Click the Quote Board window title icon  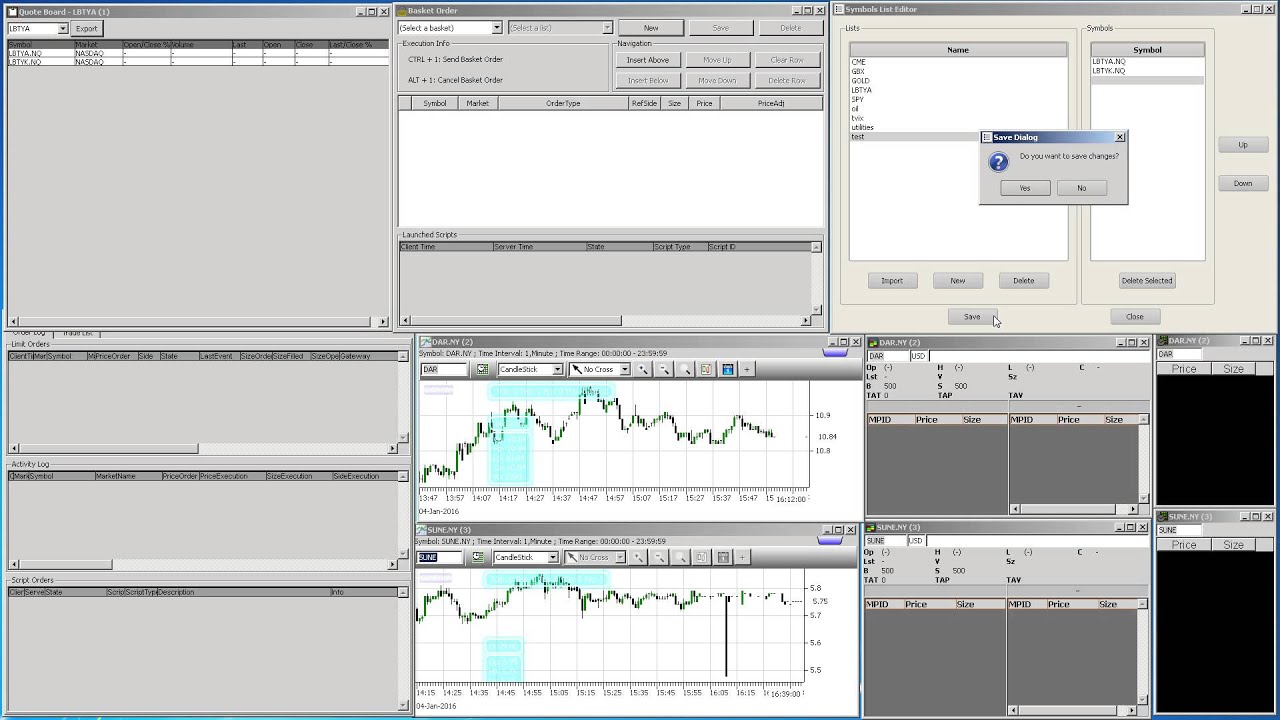tap(13, 12)
